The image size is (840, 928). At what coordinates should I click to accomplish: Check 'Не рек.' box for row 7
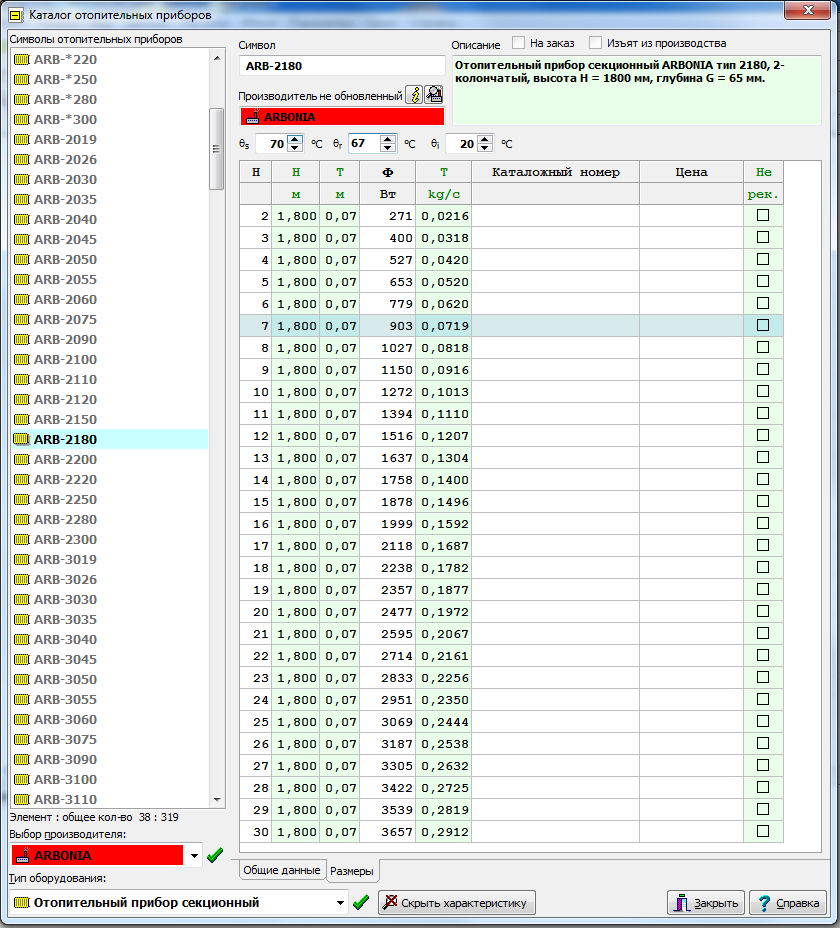[763, 325]
